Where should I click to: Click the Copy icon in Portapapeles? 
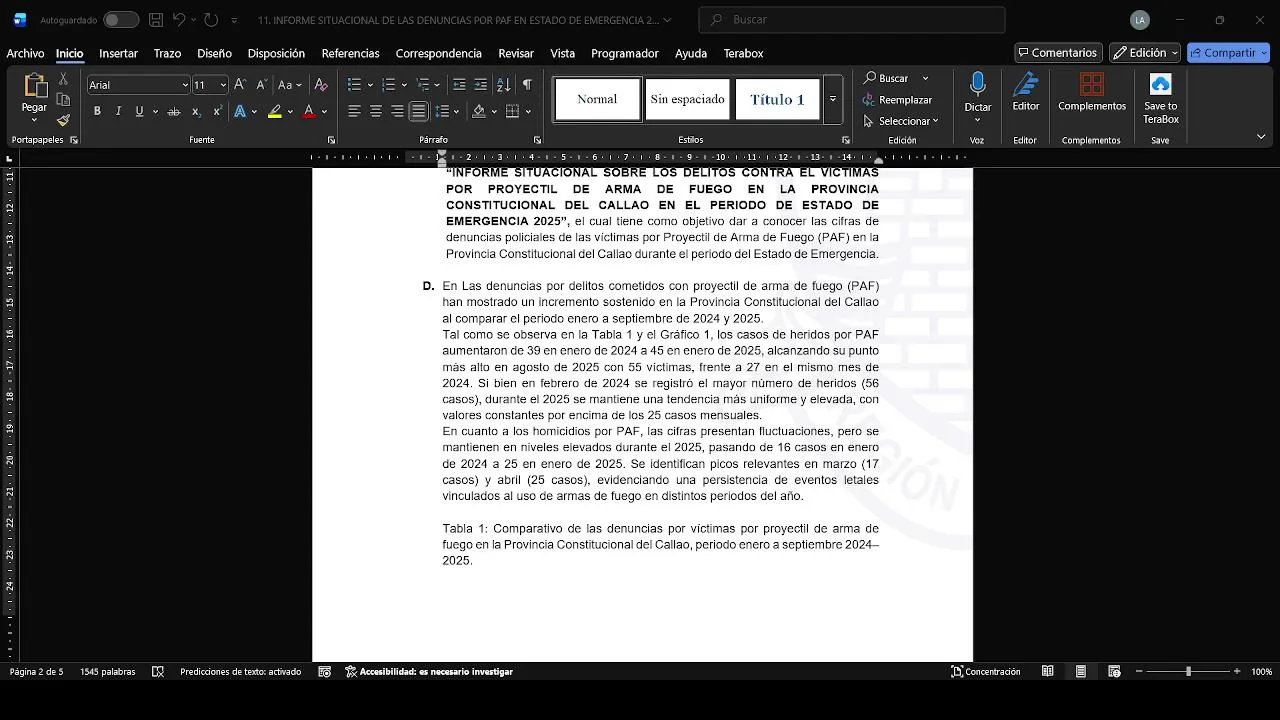click(x=63, y=99)
